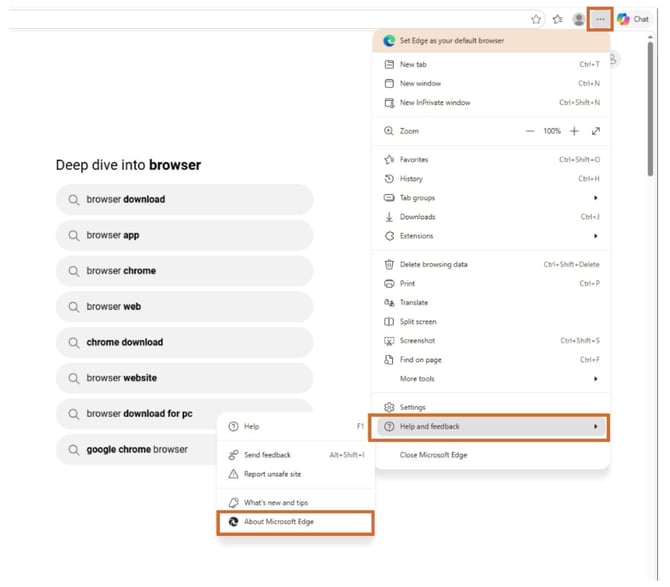Image resolution: width=670 pixels, height=587 pixels.
Task: Open chrome download search suggestion
Action: (185, 342)
